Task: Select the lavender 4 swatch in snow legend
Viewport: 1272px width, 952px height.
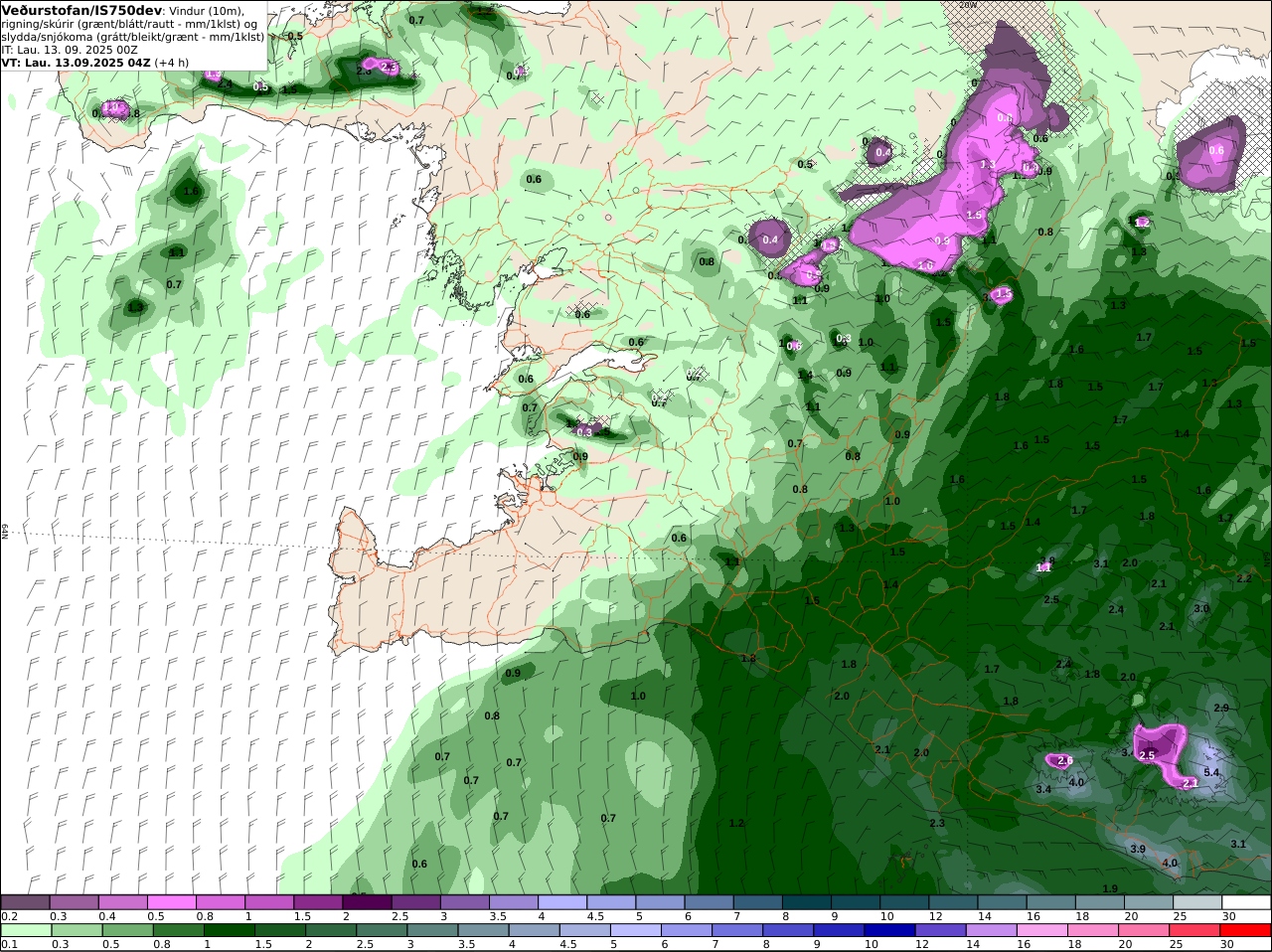Action: click(x=562, y=902)
